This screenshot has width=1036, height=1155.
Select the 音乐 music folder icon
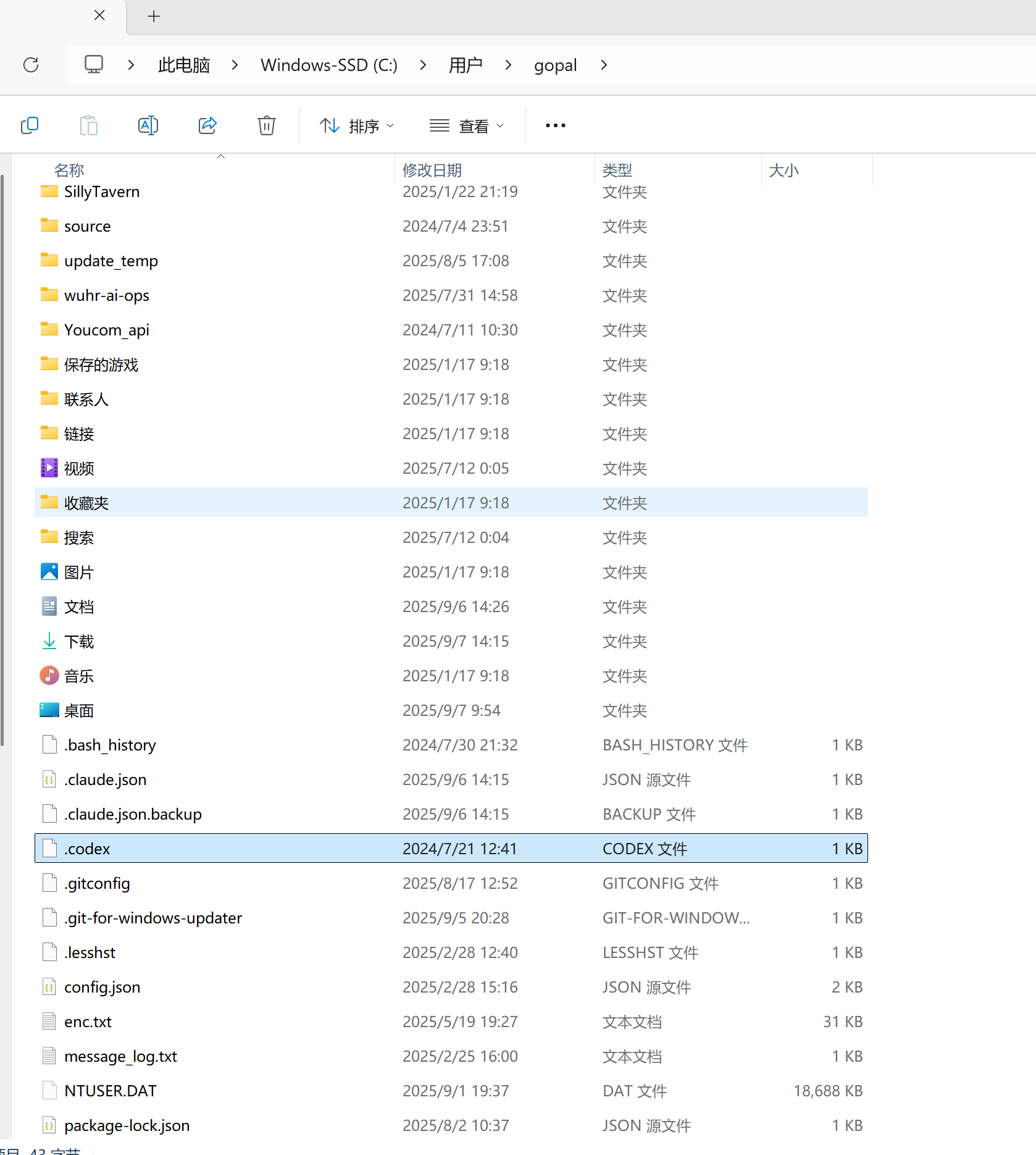click(x=49, y=676)
